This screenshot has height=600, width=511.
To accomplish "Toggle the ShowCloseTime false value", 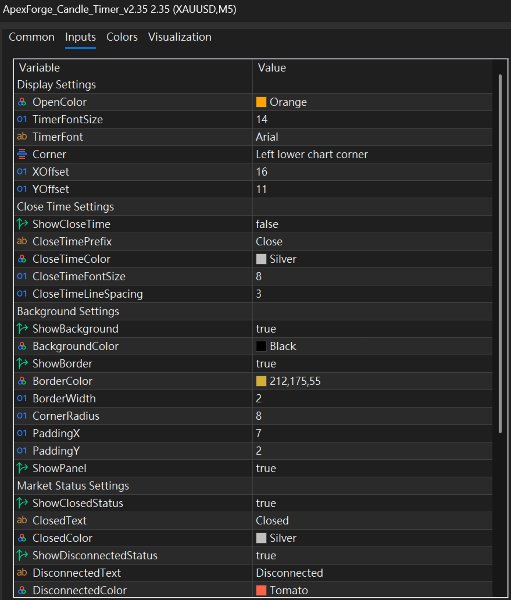I will click(372, 224).
